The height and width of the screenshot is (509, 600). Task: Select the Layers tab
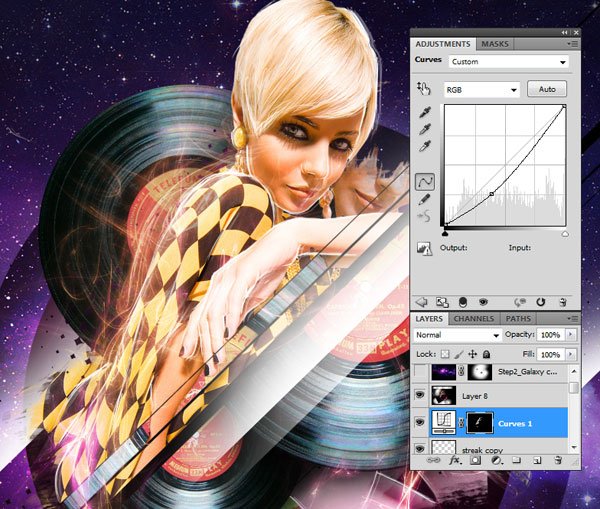tap(429, 318)
